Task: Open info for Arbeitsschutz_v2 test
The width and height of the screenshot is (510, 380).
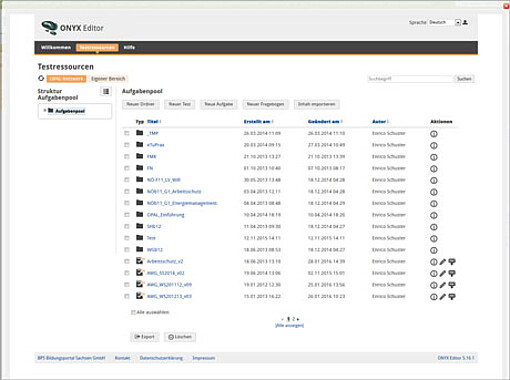Action: point(433,262)
